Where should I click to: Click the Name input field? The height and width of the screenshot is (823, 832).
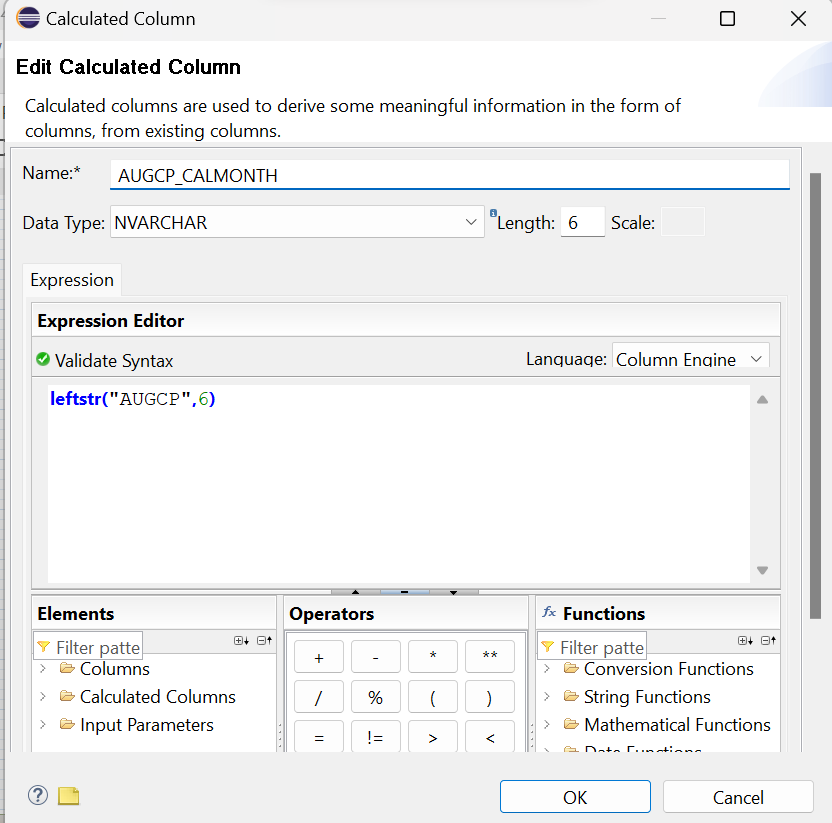coord(450,175)
